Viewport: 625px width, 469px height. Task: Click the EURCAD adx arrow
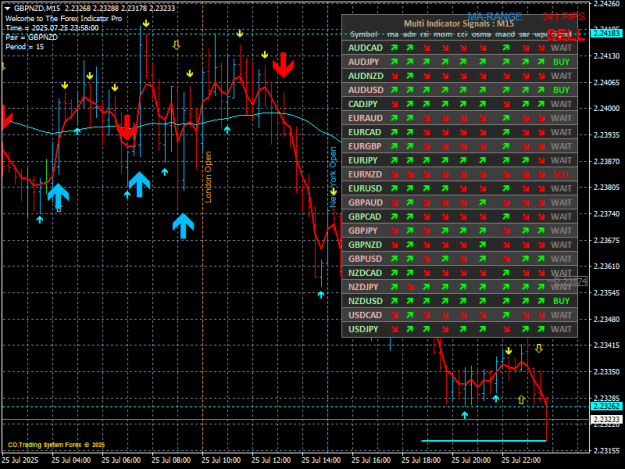pyautogui.click(x=410, y=132)
